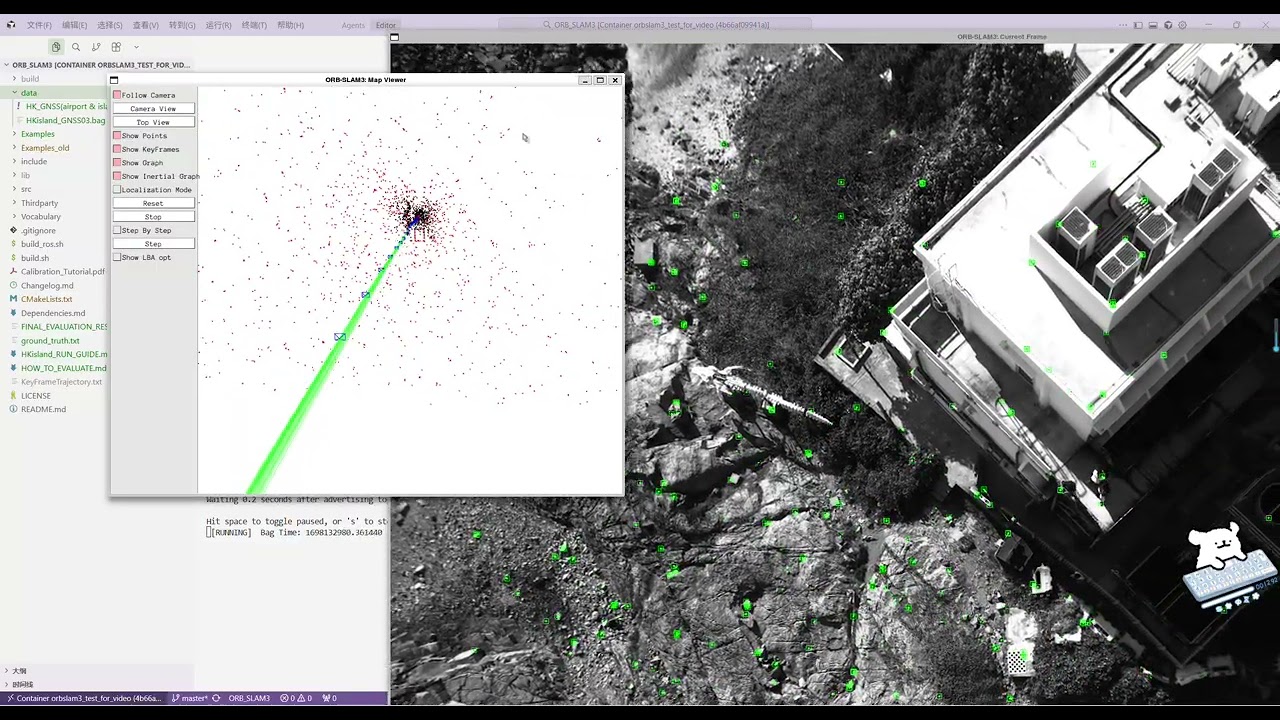
Task: Click the Step button in Map Viewer
Action: (153, 243)
